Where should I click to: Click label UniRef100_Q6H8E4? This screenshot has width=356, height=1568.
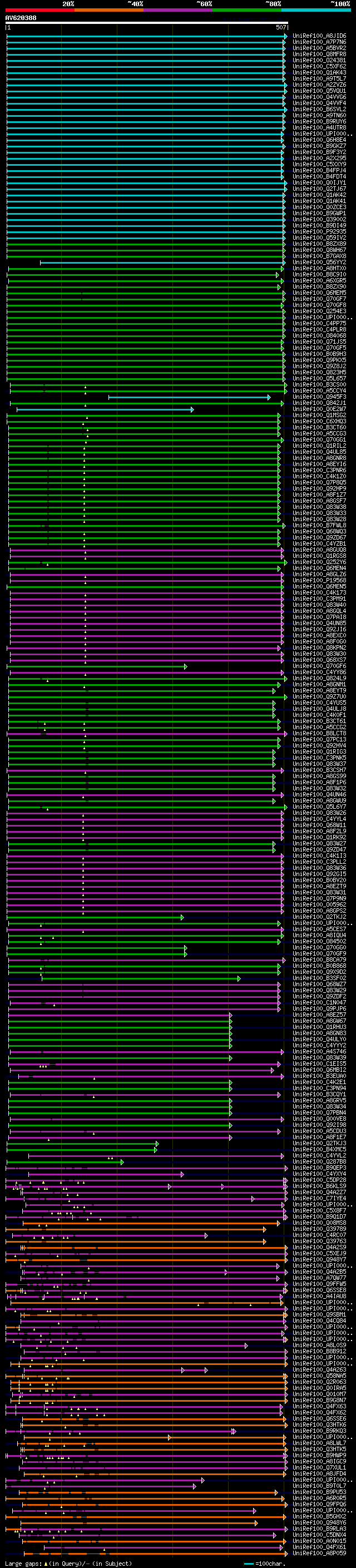point(319,140)
